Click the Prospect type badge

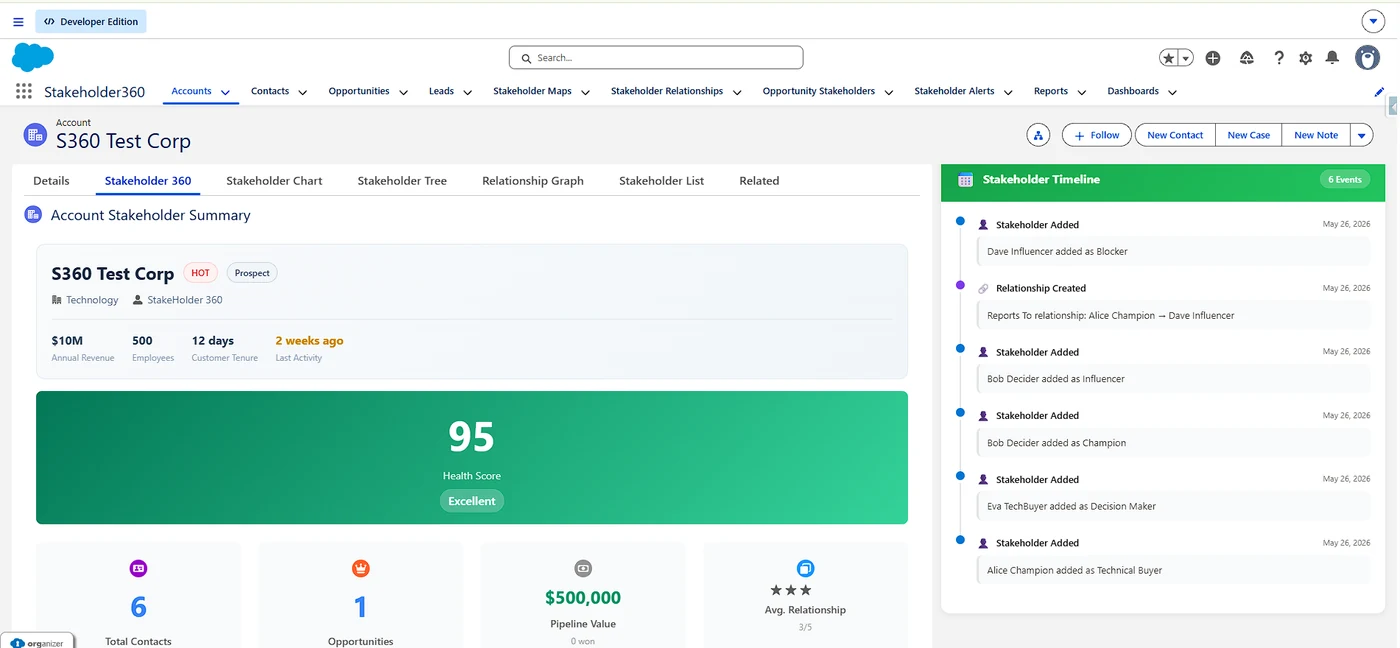coord(252,273)
